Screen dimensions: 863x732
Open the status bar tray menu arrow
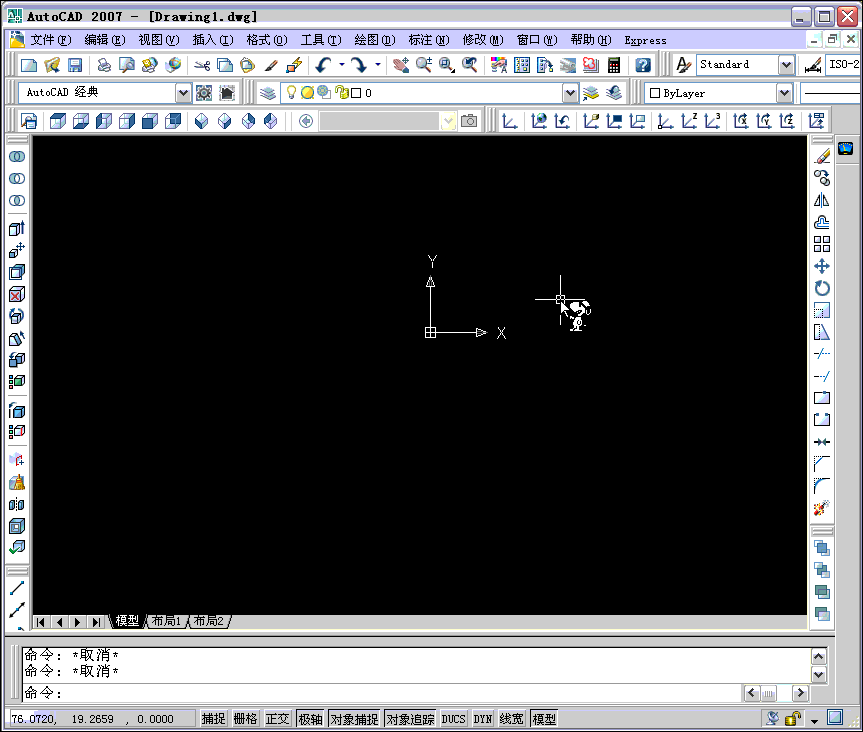(x=815, y=720)
